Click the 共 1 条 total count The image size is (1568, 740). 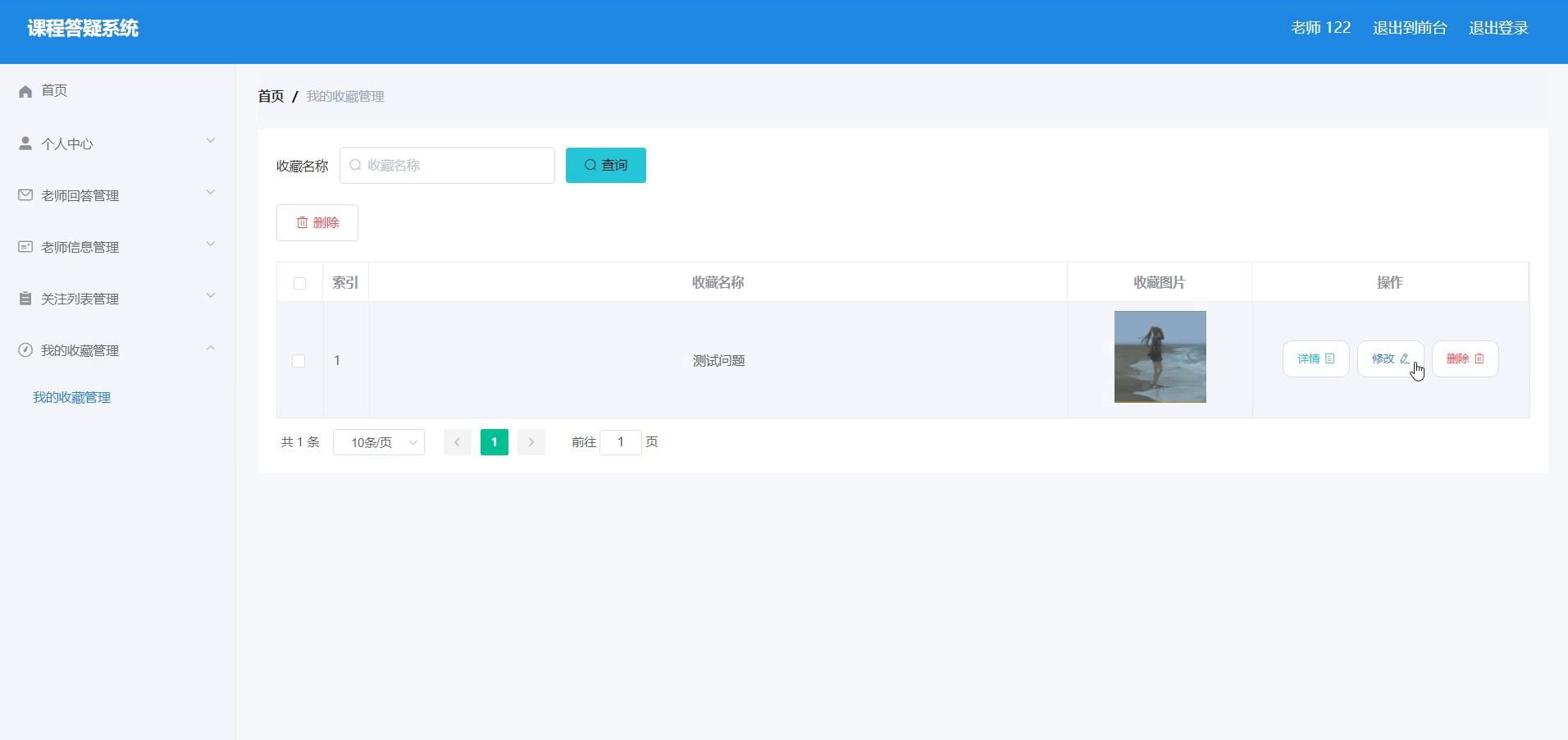300,442
